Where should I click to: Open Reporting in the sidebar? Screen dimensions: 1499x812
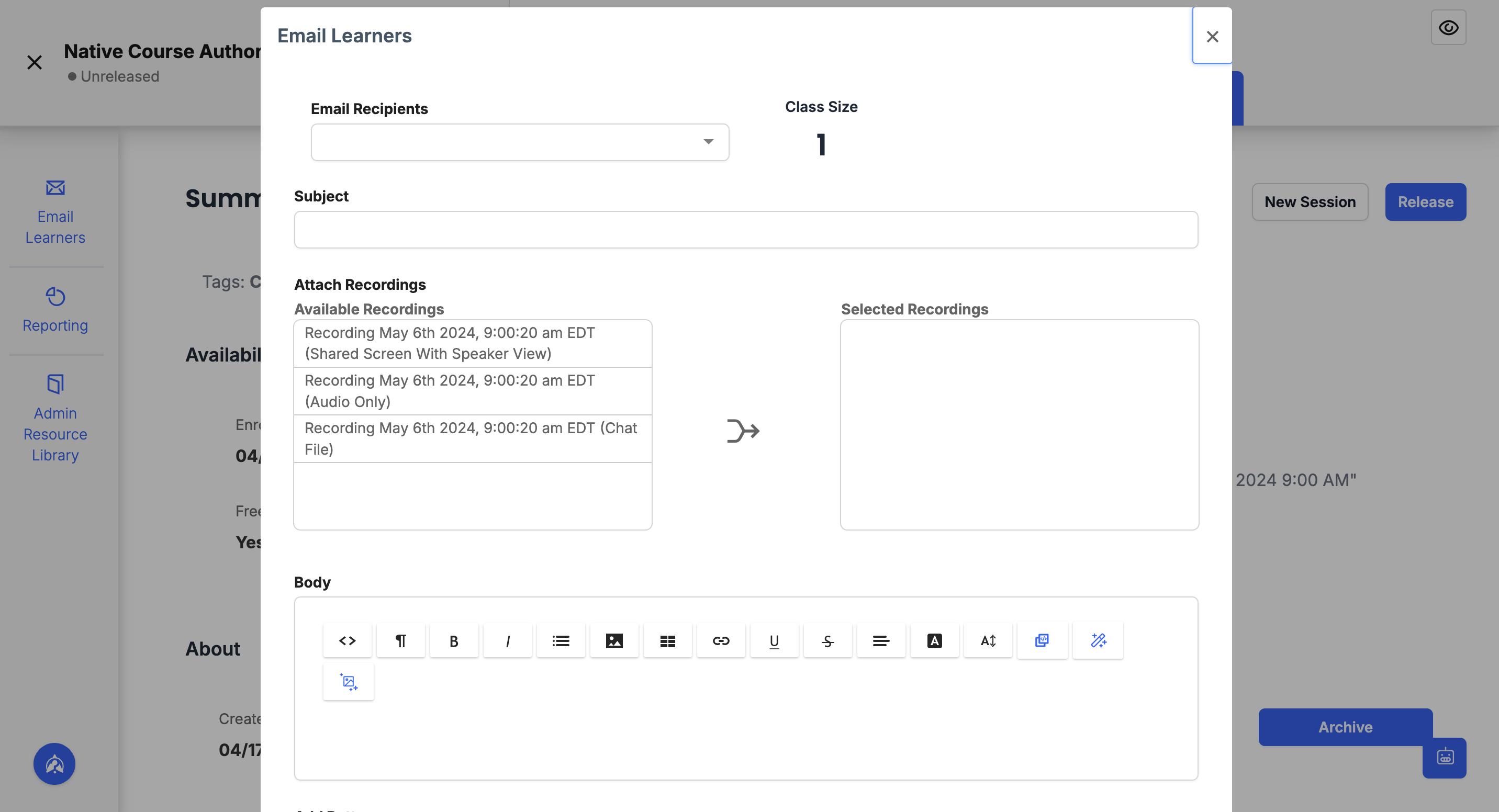coord(55,310)
